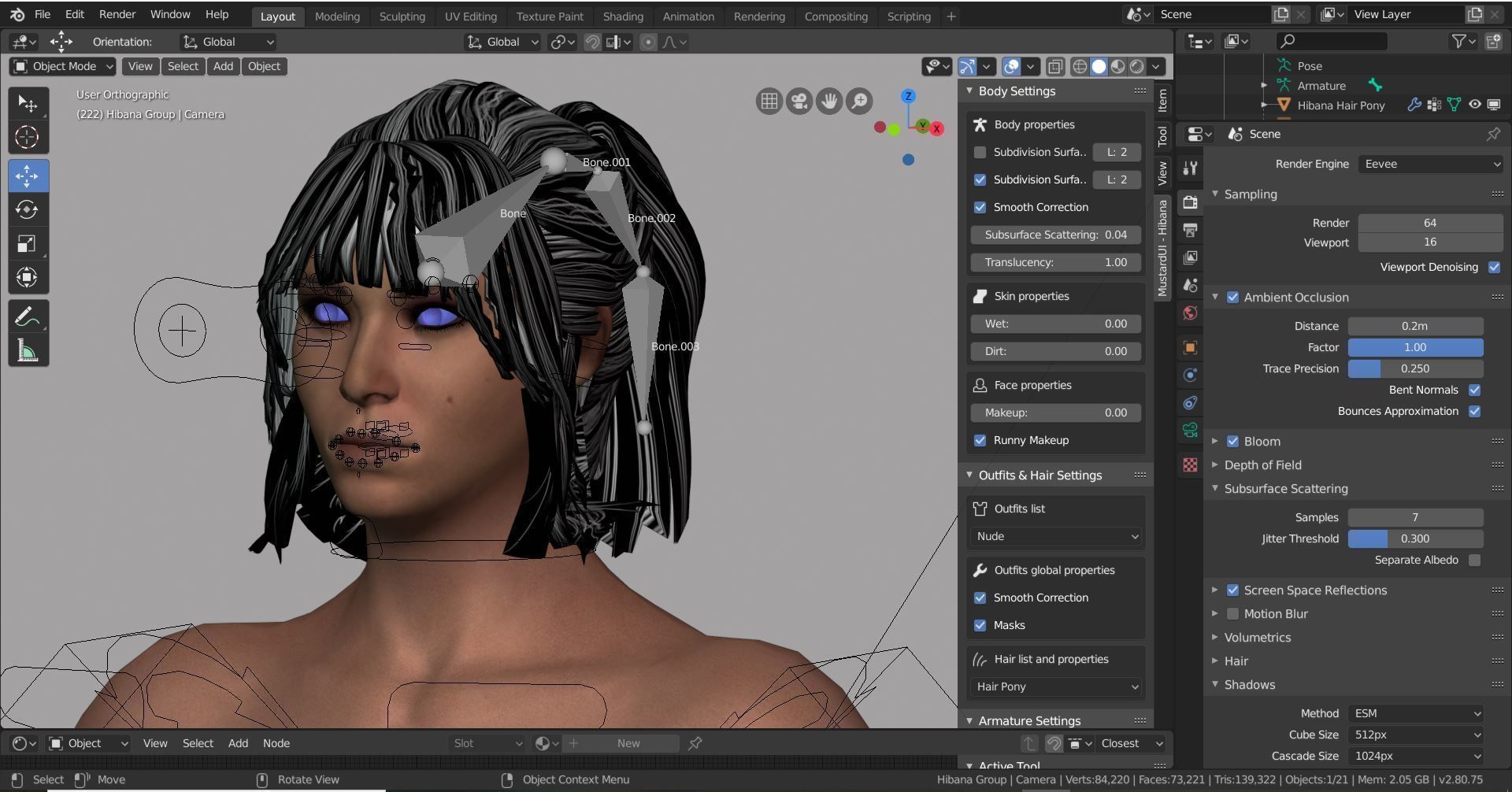Activate the Scale tool
Image resolution: width=1512 pixels, height=792 pixels.
[x=28, y=243]
